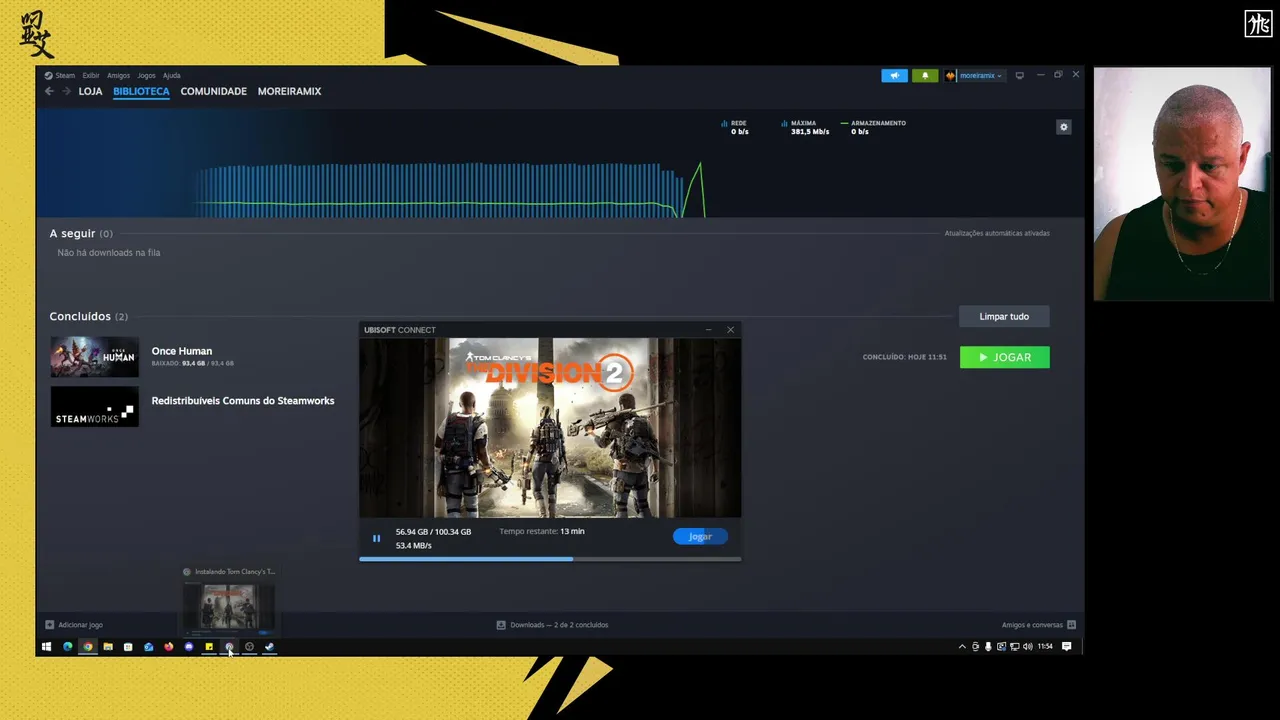Show hidden system tray icons
The image size is (1280, 720).
click(x=962, y=647)
